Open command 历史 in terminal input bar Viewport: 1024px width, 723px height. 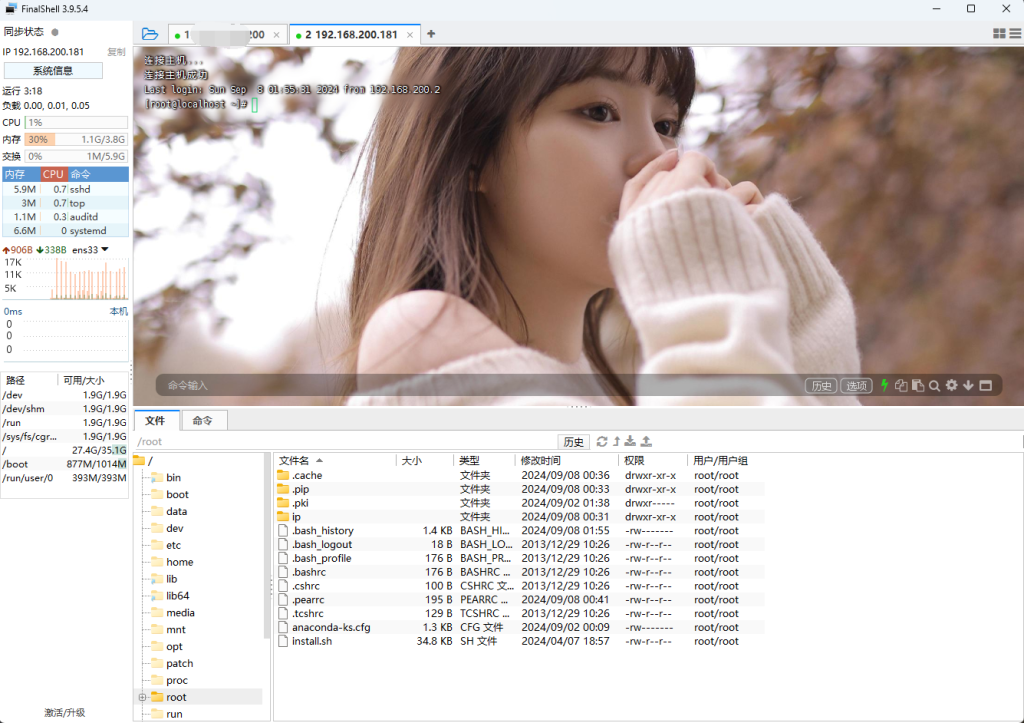click(x=821, y=386)
